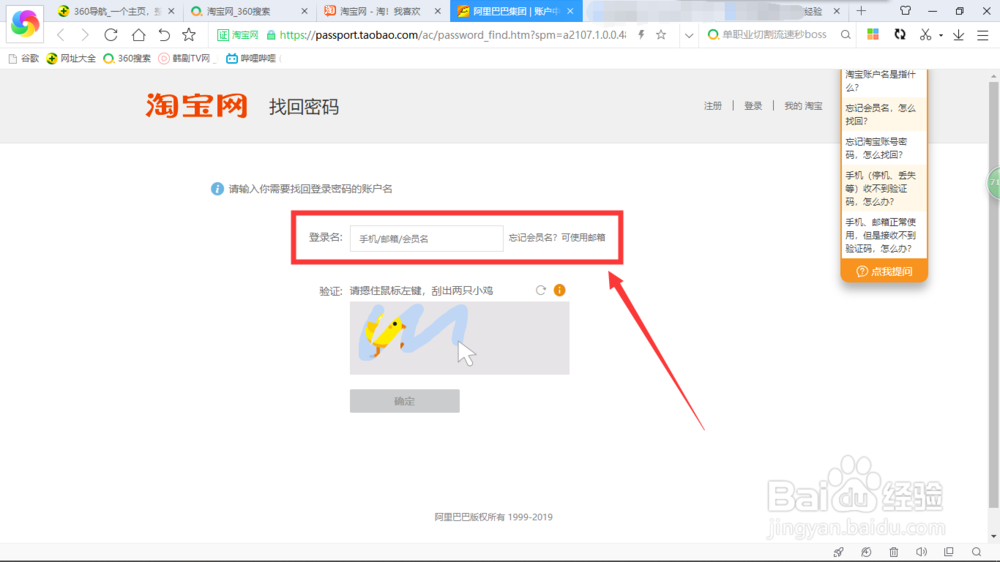Open the 哔哩哔哩 bookmark

[251, 58]
